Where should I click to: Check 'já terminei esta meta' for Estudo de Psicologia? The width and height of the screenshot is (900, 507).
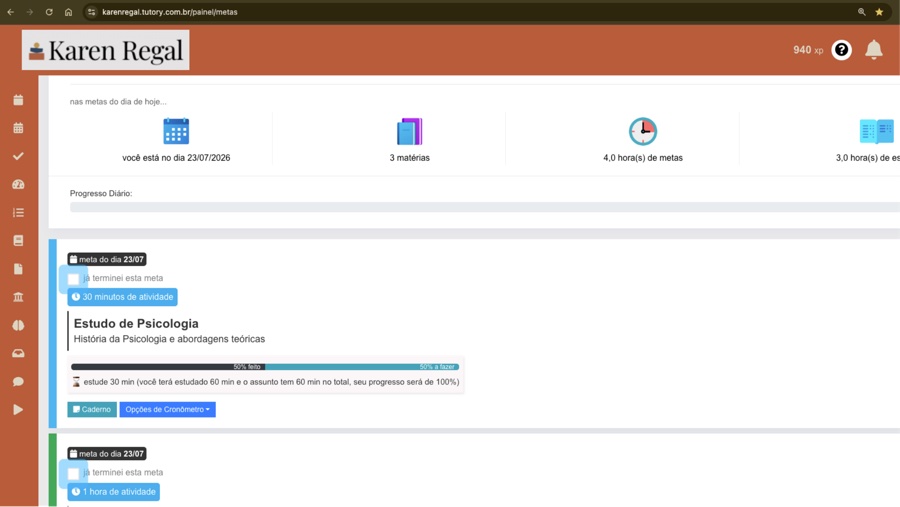click(x=73, y=279)
